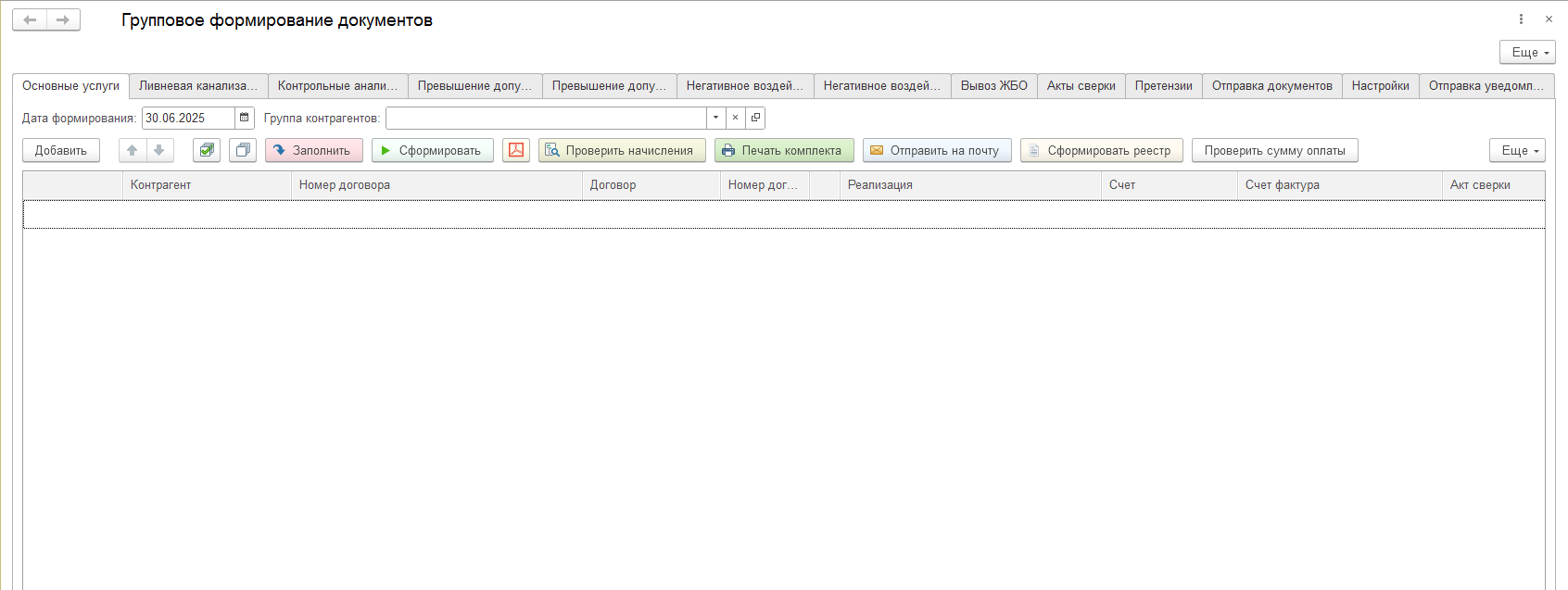
Task: Click the Номер договора column header
Action: pos(436,185)
